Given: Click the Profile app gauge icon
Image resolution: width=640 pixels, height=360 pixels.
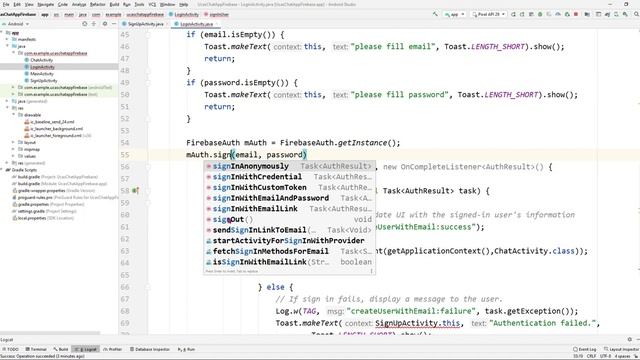Looking at the screenshot, I should [x=558, y=14].
